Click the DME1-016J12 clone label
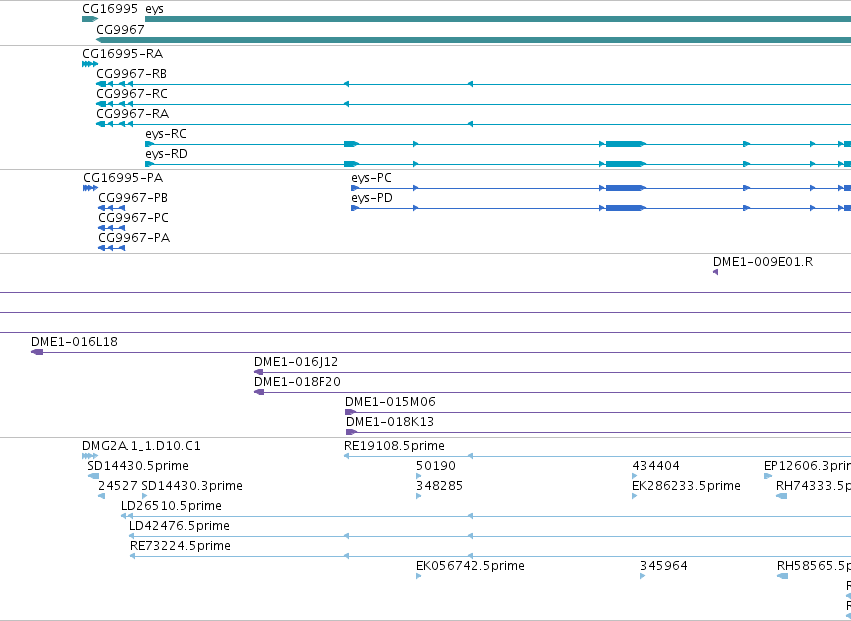This screenshot has width=851, height=621. click(x=296, y=362)
